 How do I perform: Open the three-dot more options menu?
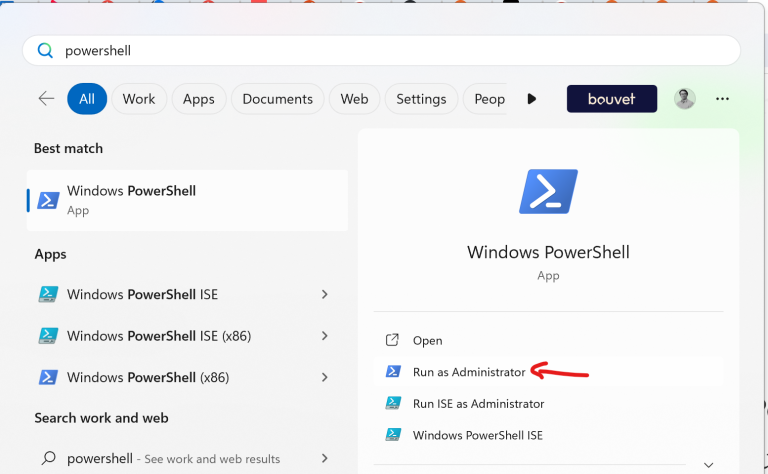[722, 98]
